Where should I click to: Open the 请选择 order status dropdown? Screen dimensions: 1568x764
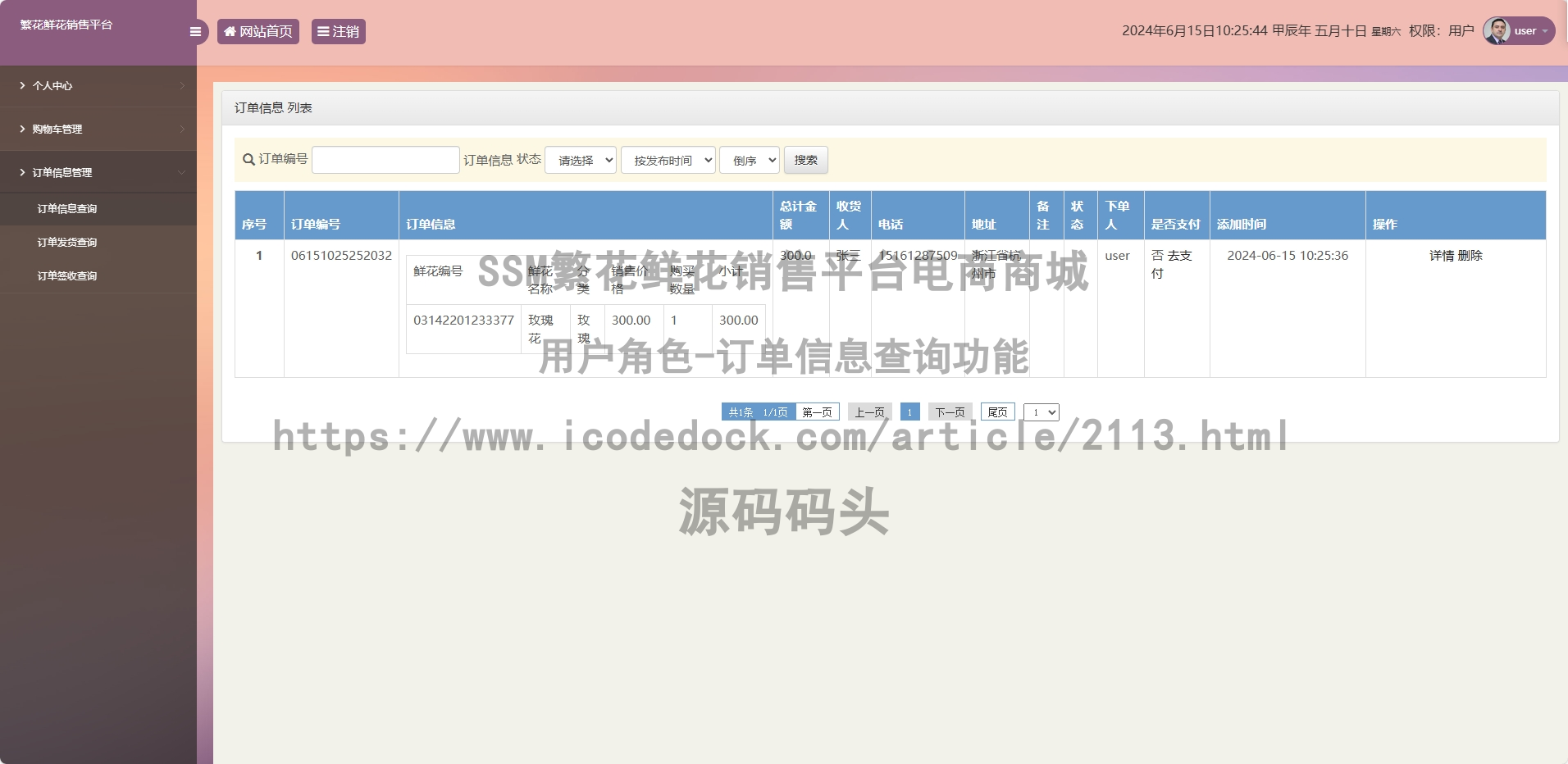click(x=581, y=160)
